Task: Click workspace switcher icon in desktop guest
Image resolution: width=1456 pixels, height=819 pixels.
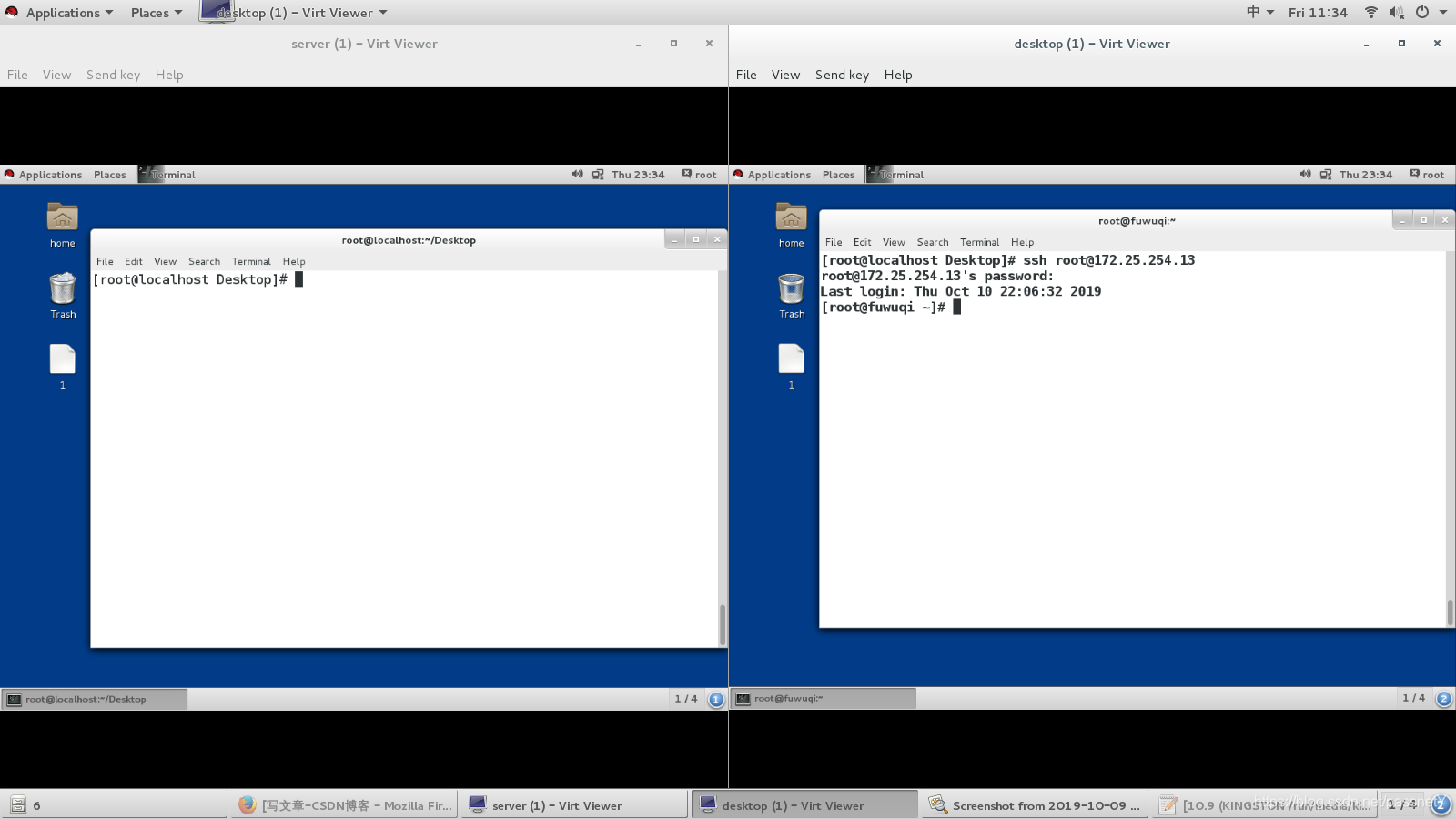Action: coord(1444,699)
